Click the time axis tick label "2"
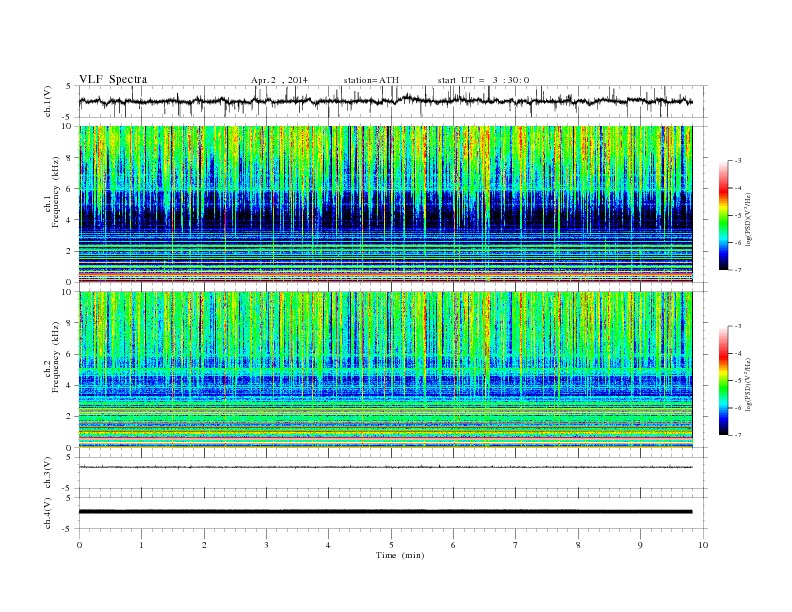792x612 pixels. (x=204, y=545)
